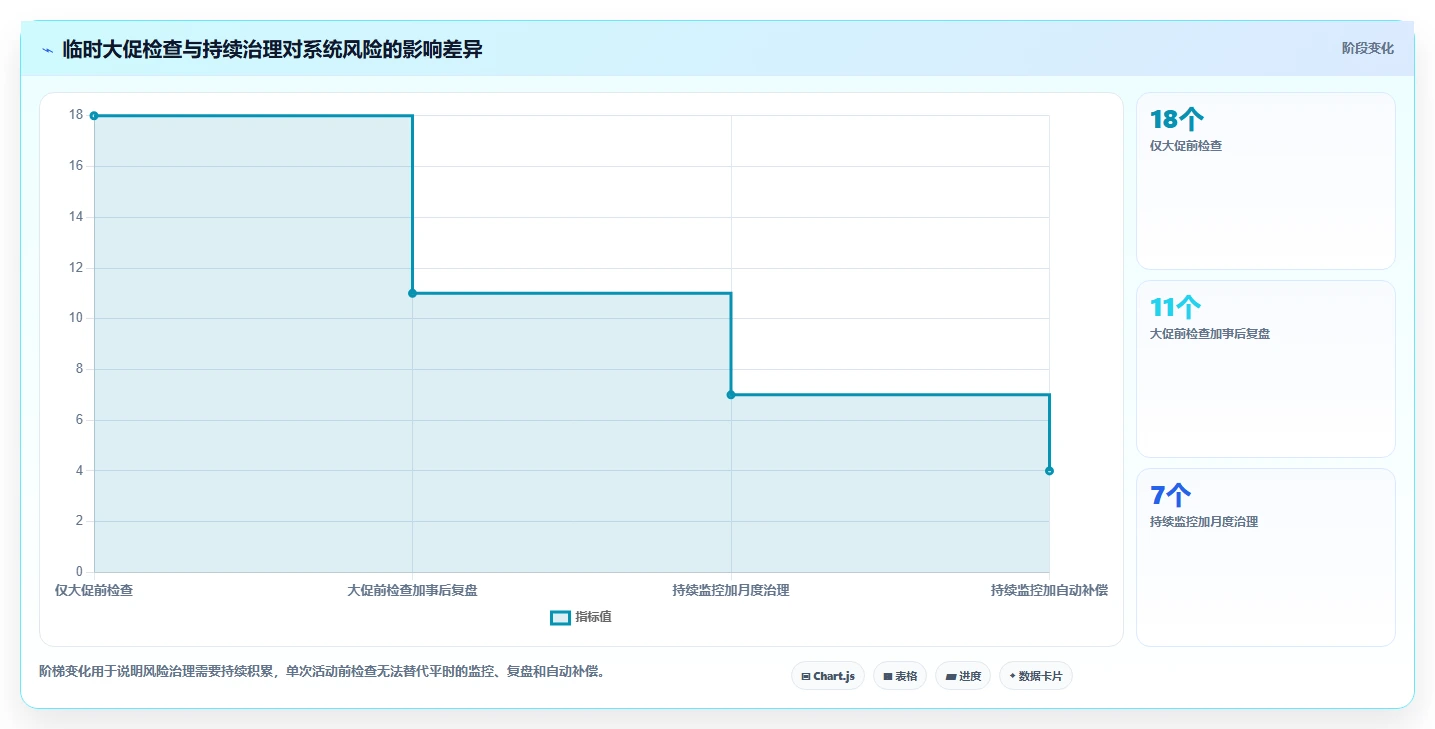Click the icon inside the Chart.js tag
Image resolution: width=1435 pixels, height=729 pixels.
806,677
